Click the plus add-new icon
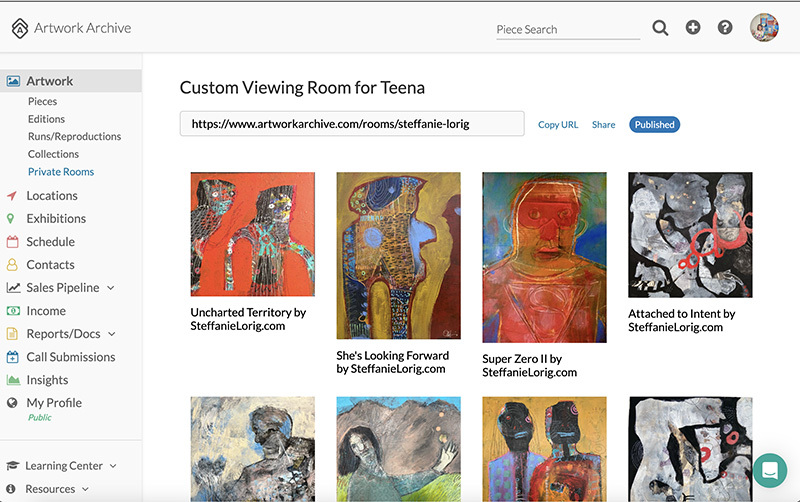This screenshot has height=502, width=800. pyautogui.click(x=693, y=28)
